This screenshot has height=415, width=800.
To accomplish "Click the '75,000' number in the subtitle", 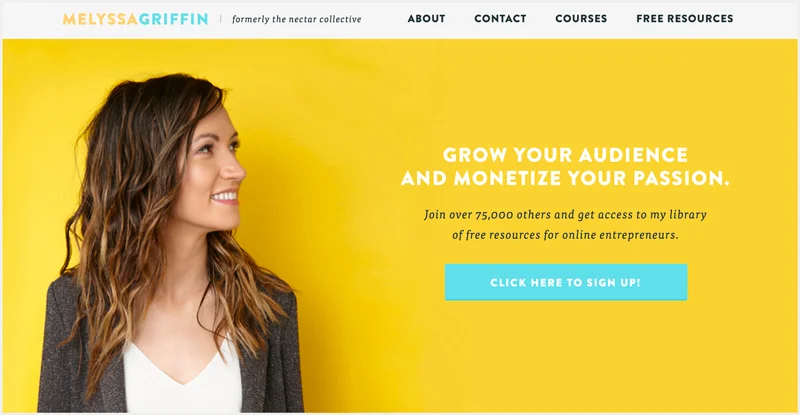I will 494,215.
